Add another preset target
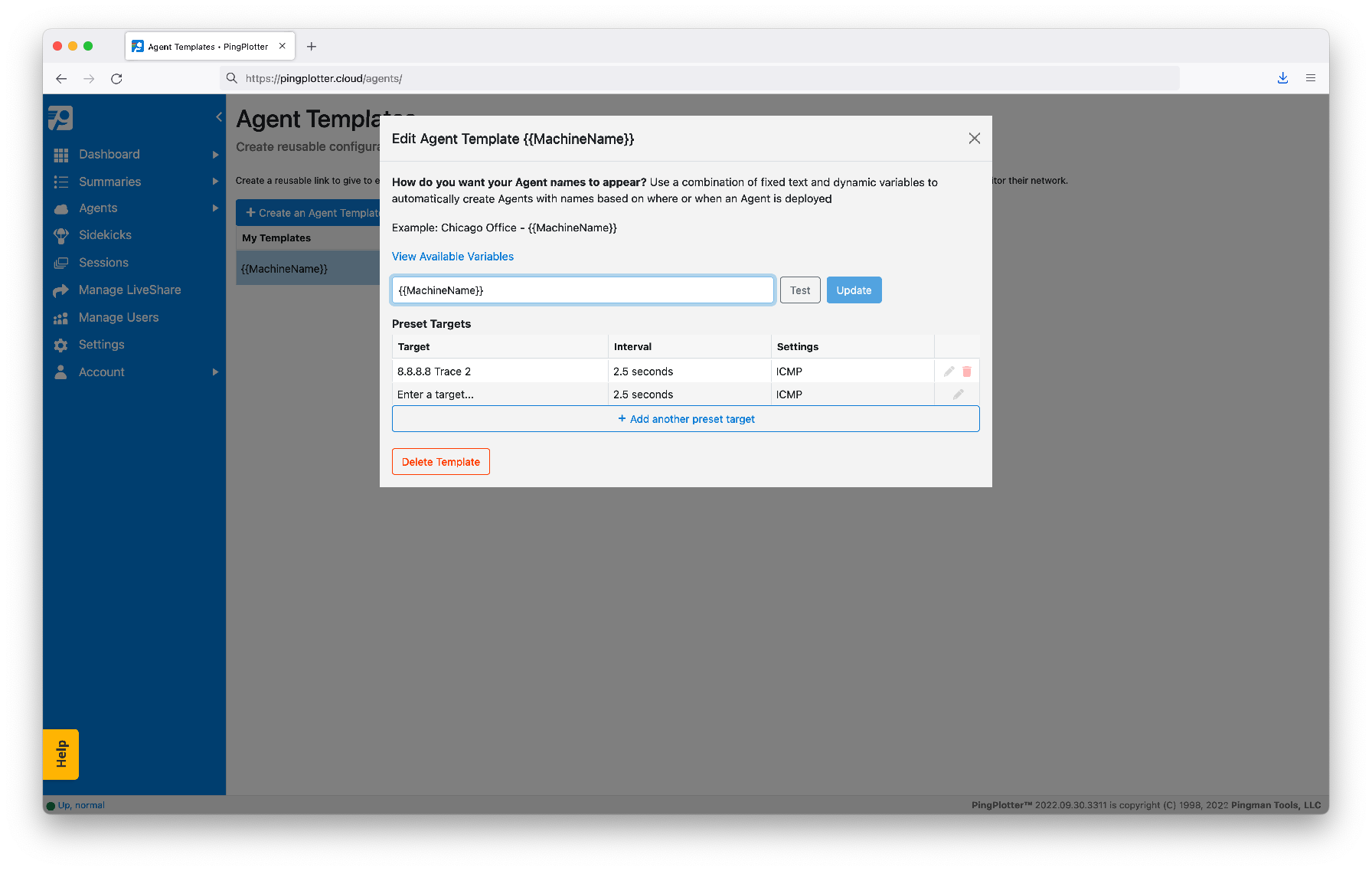This screenshot has width=1372, height=871. [x=686, y=419]
